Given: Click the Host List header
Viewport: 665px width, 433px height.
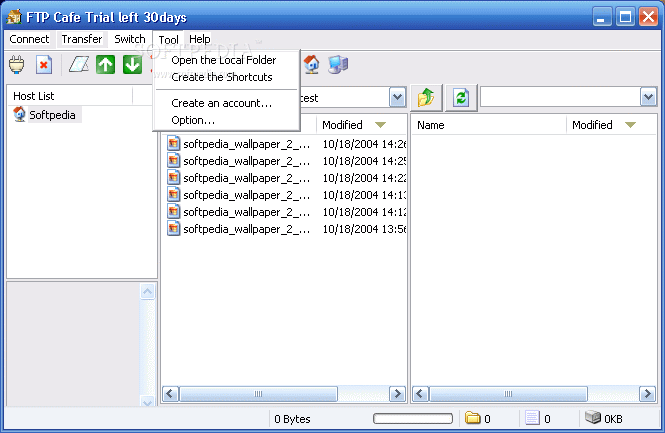Looking at the screenshot, I should click(x=70, y=96).
